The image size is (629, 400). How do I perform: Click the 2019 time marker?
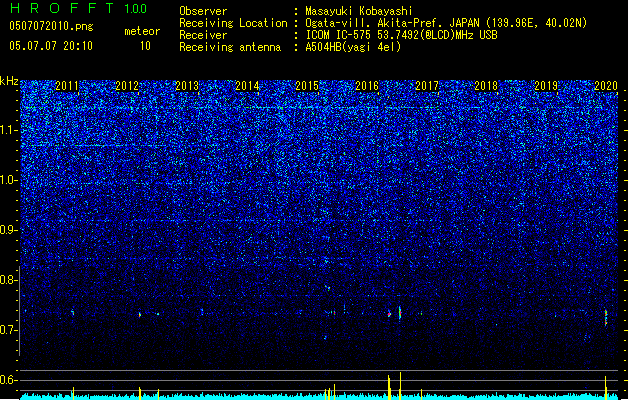point(546,85)
